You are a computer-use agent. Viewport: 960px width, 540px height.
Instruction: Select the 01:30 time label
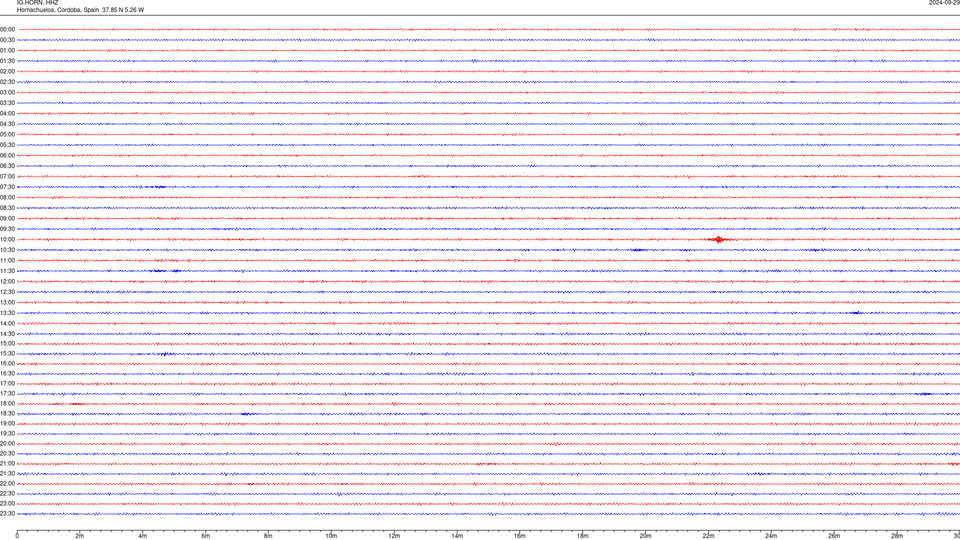(x=7, y=61)
